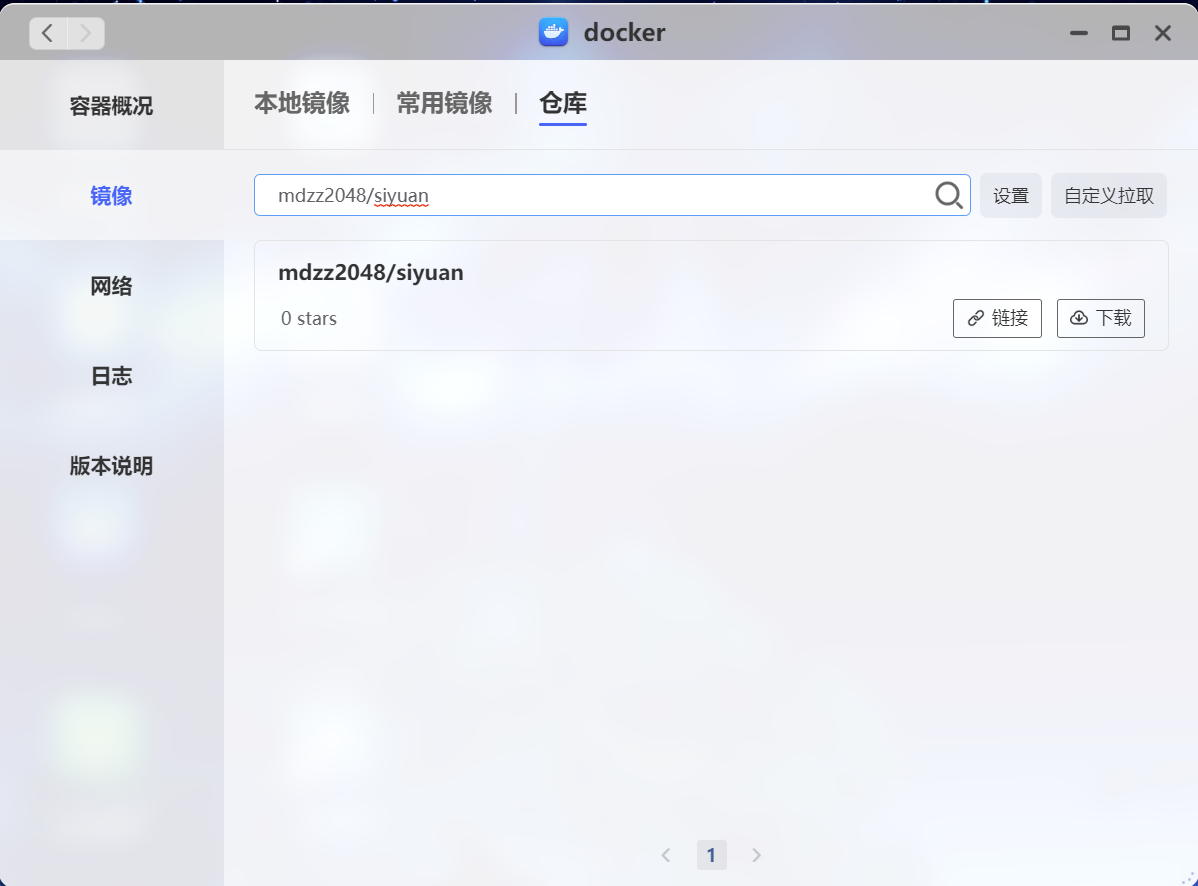This screenshot has height=886, width=1198.
Task: Click the 设置 button
Action: pos(1011,196)
